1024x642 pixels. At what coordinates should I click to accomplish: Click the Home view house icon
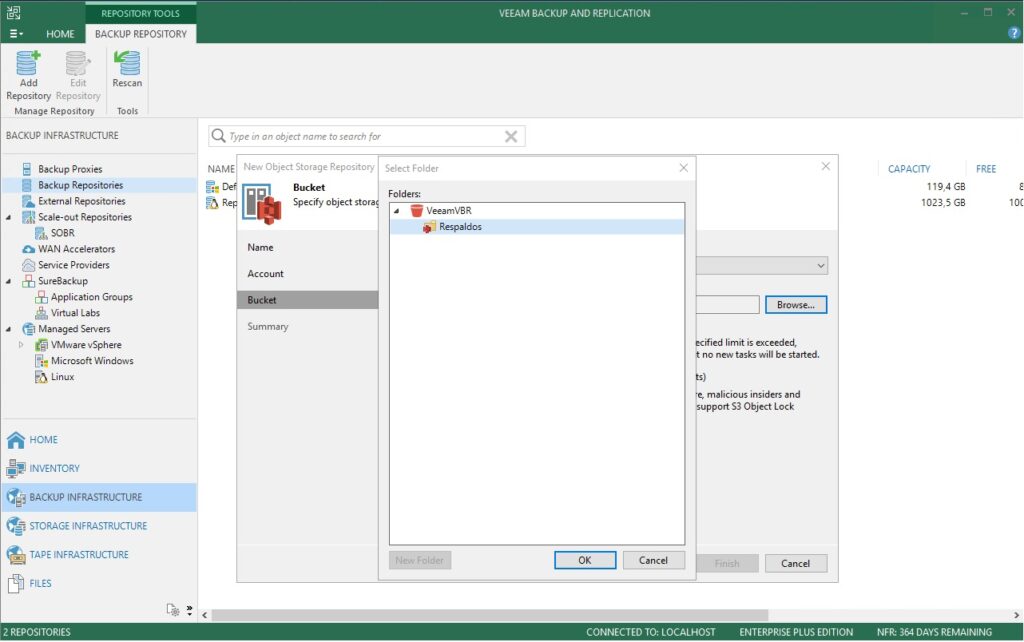[x=16, y=440]
